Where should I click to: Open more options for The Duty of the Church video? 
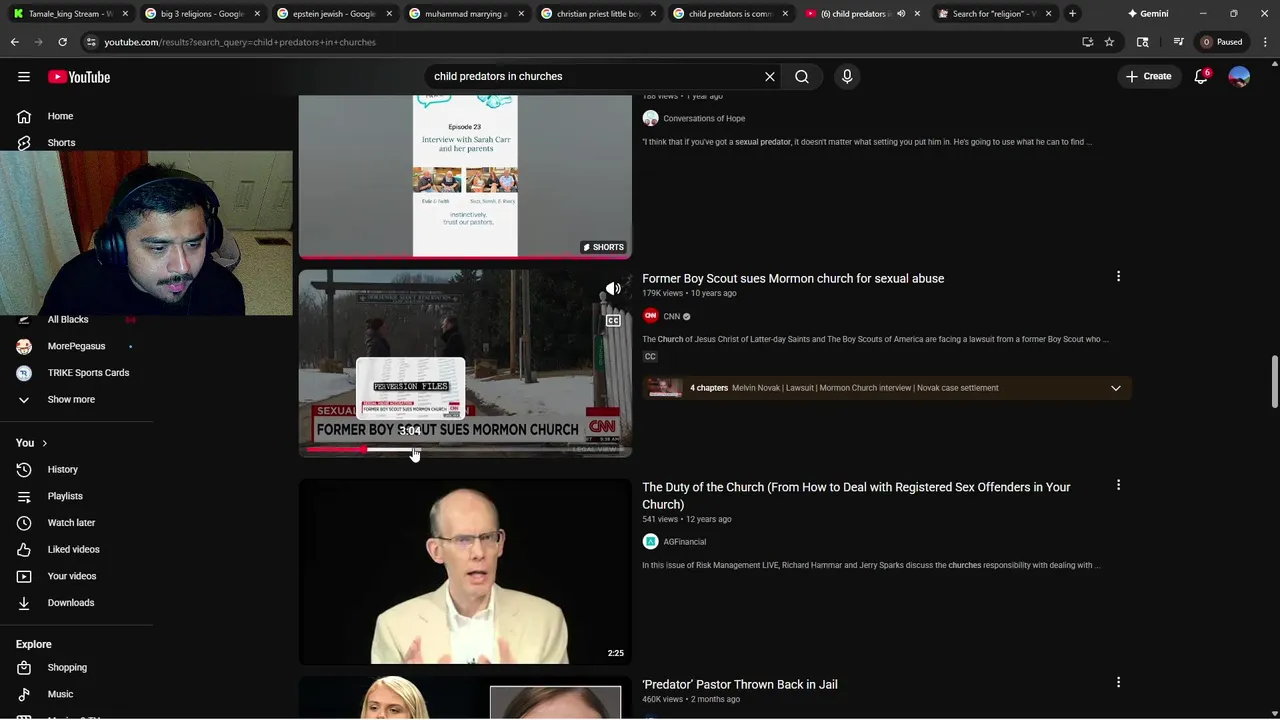coord(1118,485)
